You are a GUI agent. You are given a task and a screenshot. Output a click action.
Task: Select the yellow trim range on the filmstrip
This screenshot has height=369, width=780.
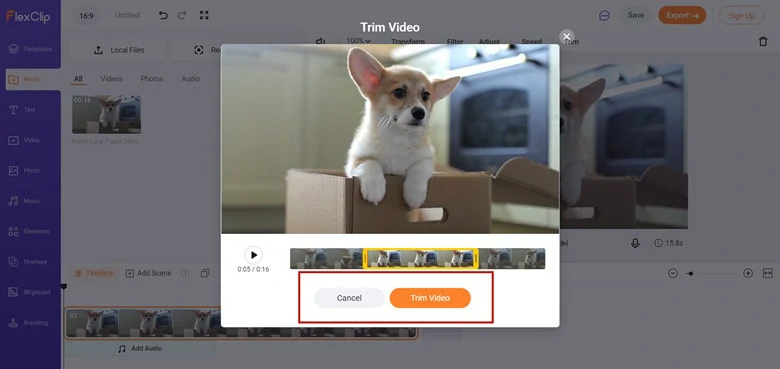click(x=421, y=259)
